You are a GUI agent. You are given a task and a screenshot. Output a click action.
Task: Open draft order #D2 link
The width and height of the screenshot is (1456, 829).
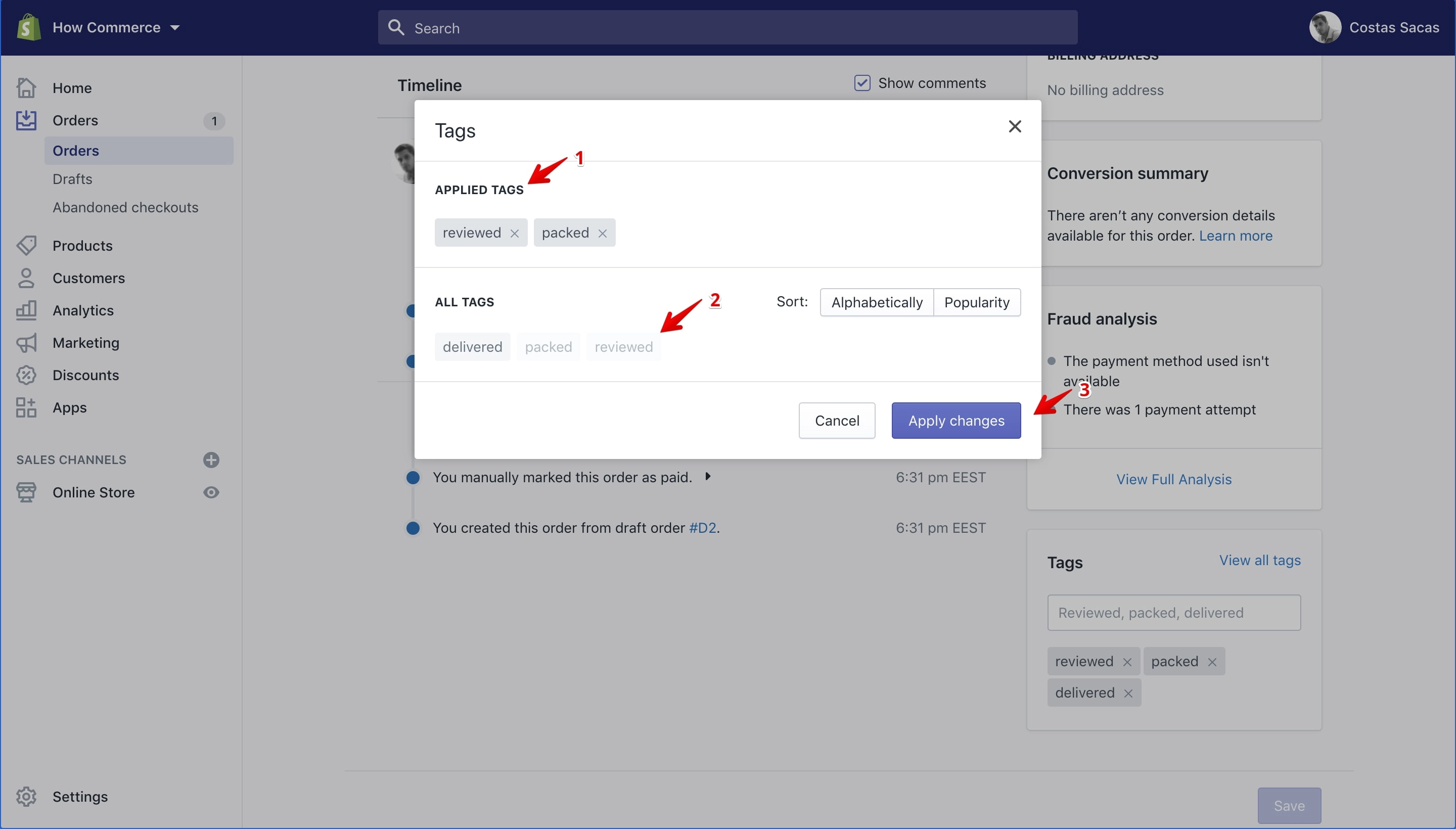(703, 528)
